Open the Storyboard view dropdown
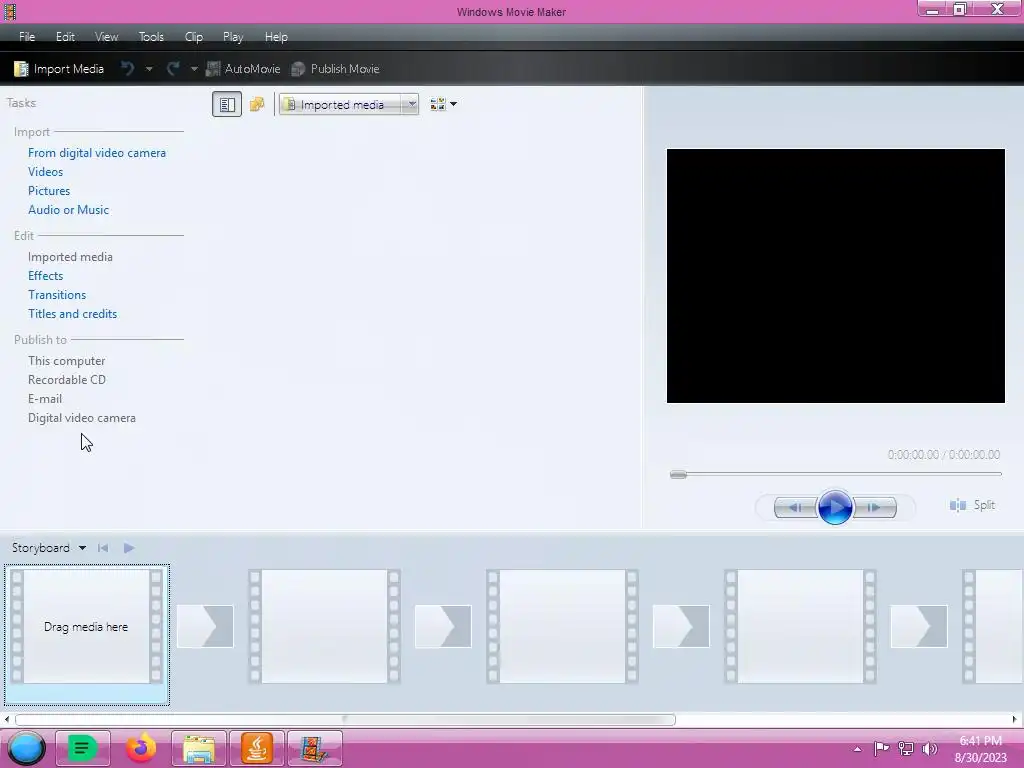Image resolution: width=1024 pixels, height=768 pixels. coord(49,547)
